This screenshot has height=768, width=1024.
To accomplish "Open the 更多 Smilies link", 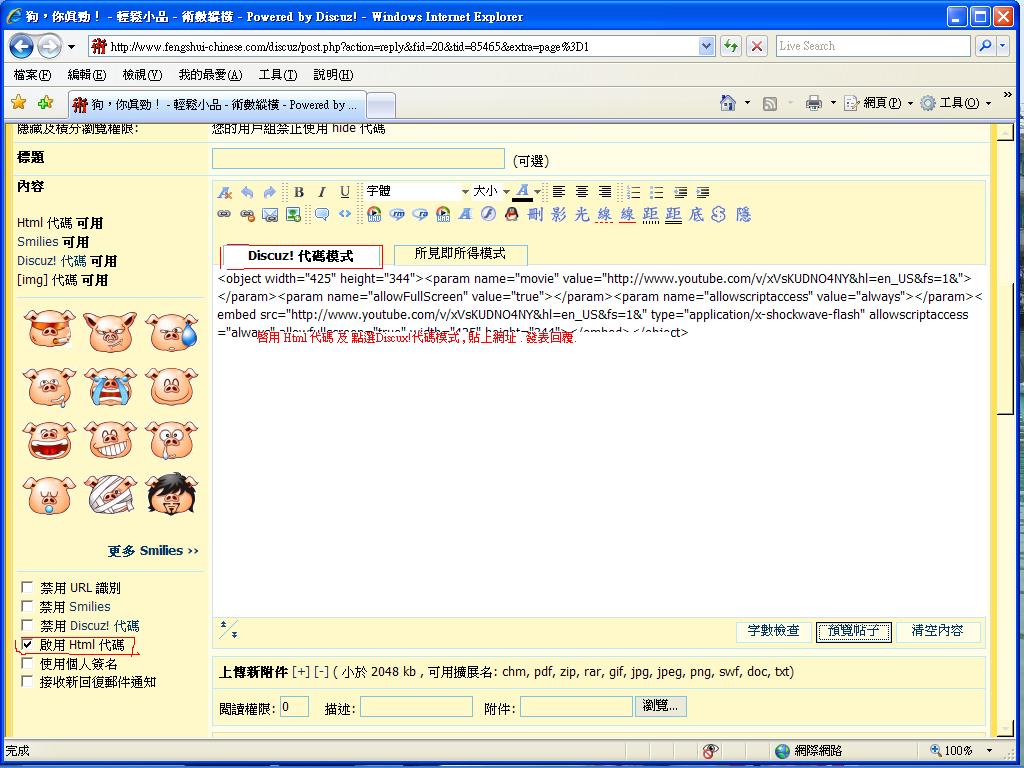I will [x=153, y=551].
